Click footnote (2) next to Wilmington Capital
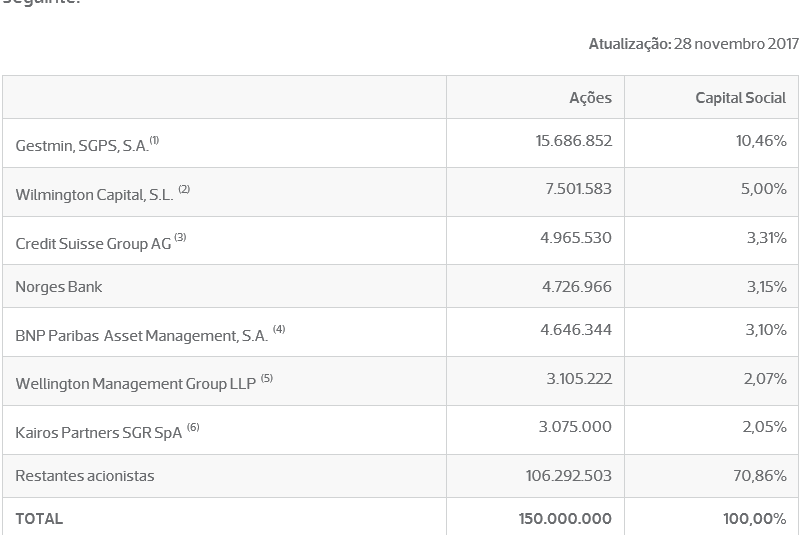Image resolution: width=804 pixels, height=535 pixels. point(184,189)
